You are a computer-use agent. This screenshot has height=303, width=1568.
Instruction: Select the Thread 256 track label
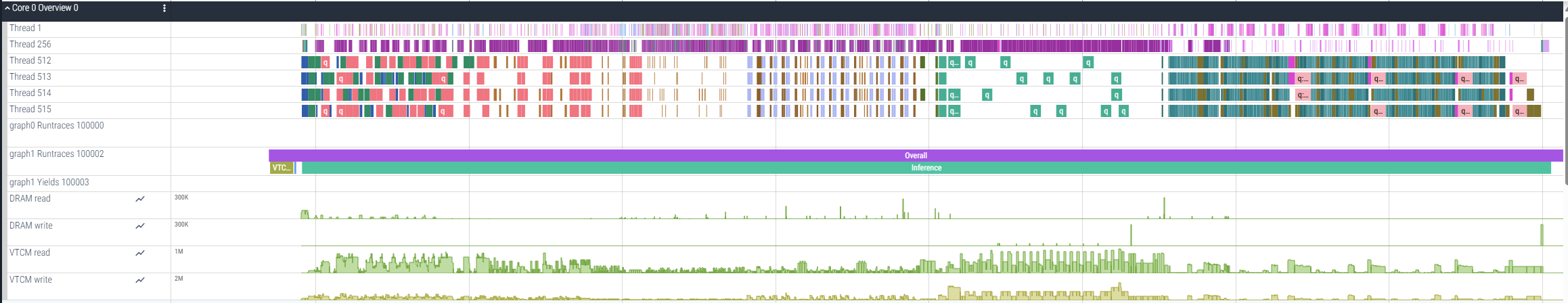pos(30,44)
